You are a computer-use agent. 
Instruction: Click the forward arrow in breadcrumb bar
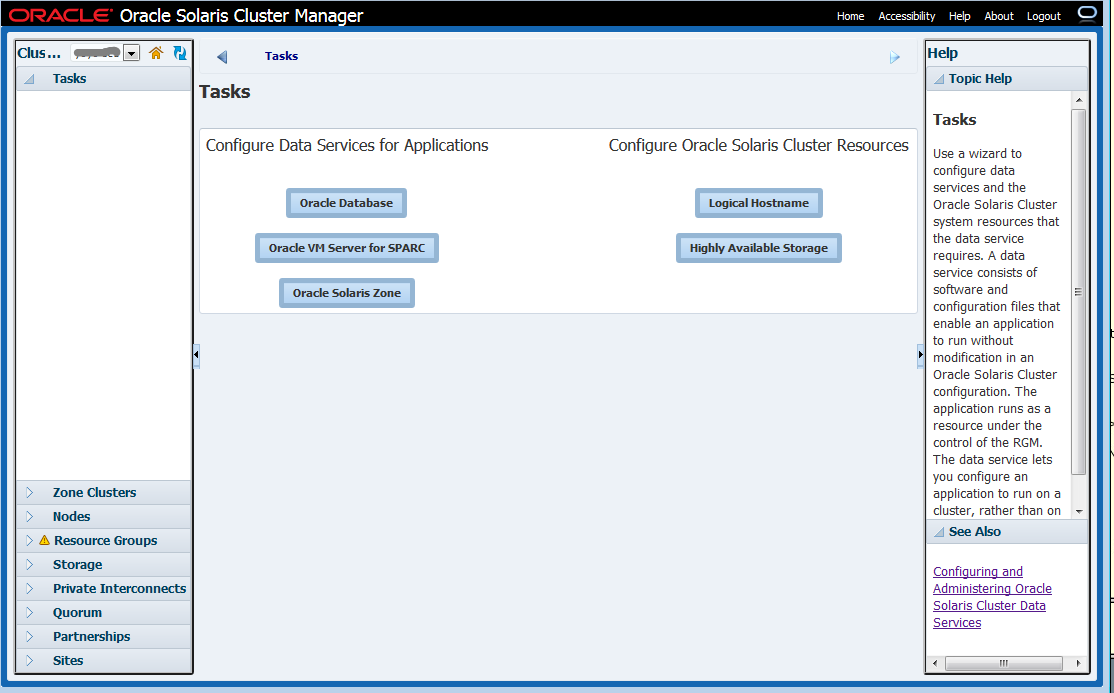[894, 58]
